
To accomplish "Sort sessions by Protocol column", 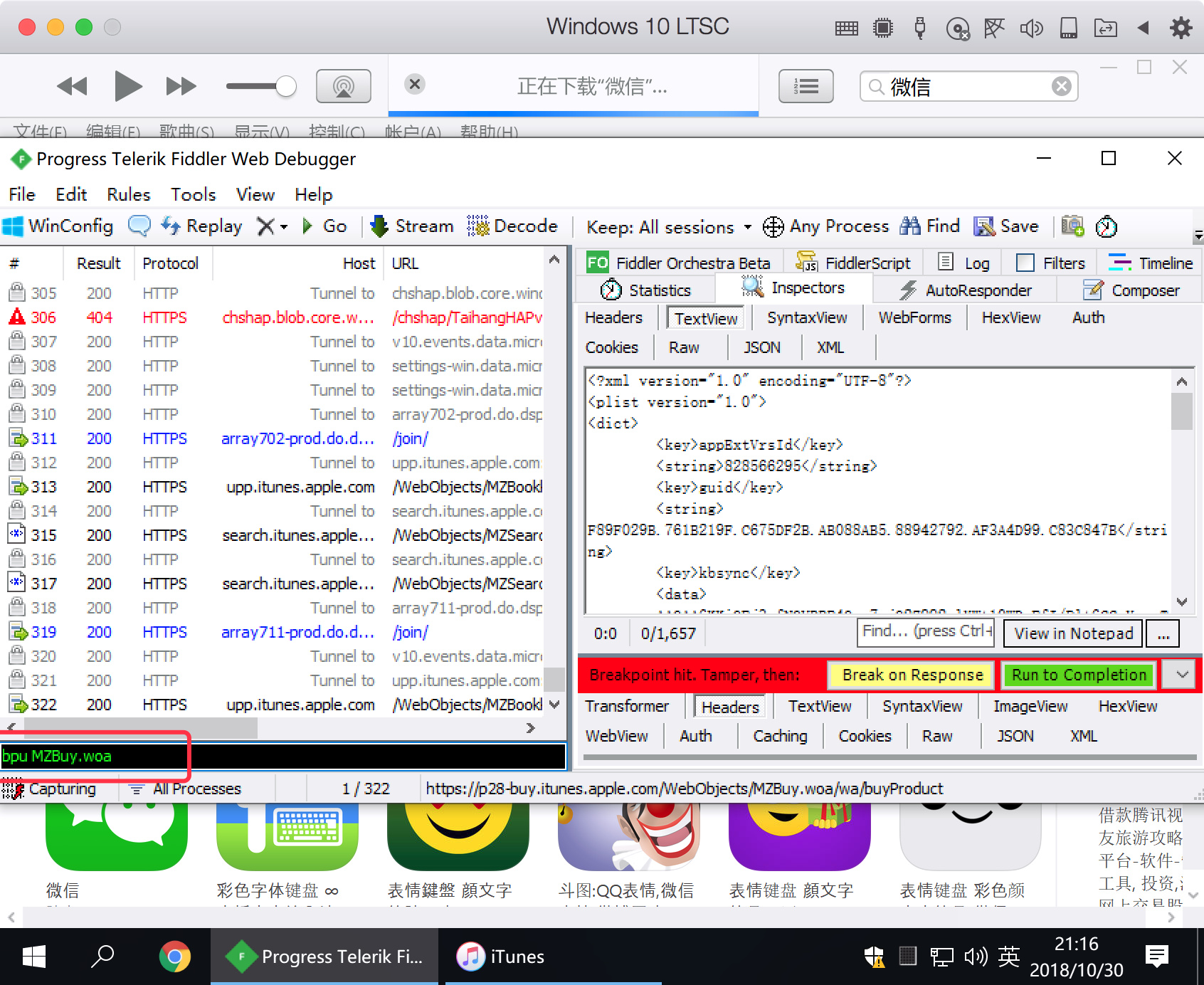I will pyautogui.click(x=171, y=263).
